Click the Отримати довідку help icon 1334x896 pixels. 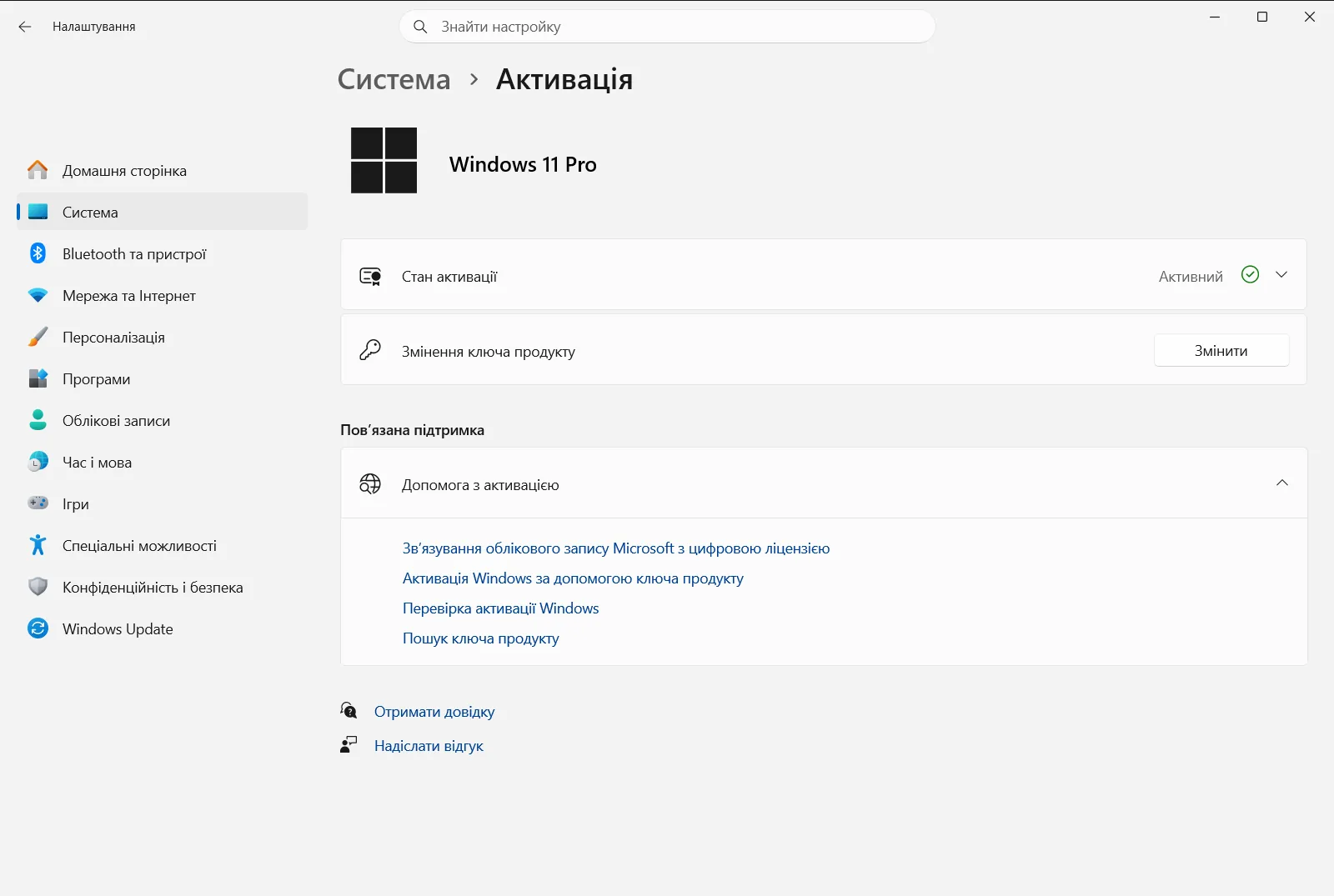coord(349,710)
